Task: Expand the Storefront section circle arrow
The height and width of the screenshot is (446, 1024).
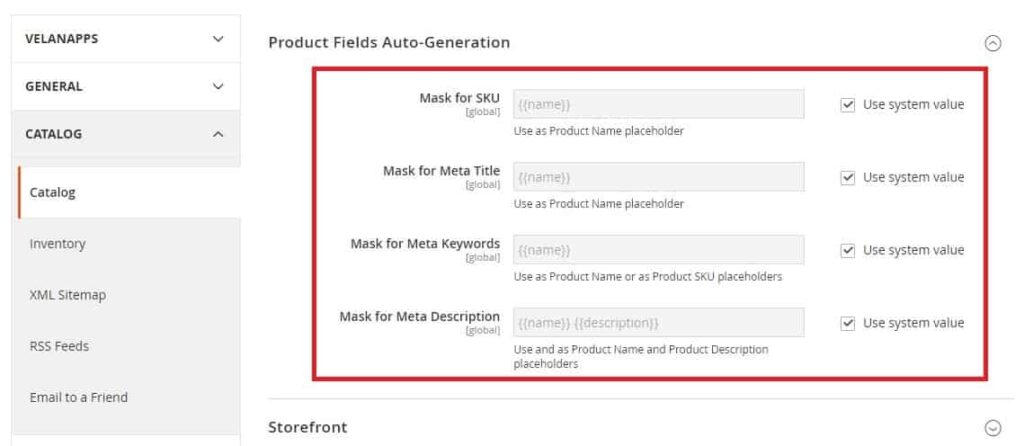Action: click(992, 428)
